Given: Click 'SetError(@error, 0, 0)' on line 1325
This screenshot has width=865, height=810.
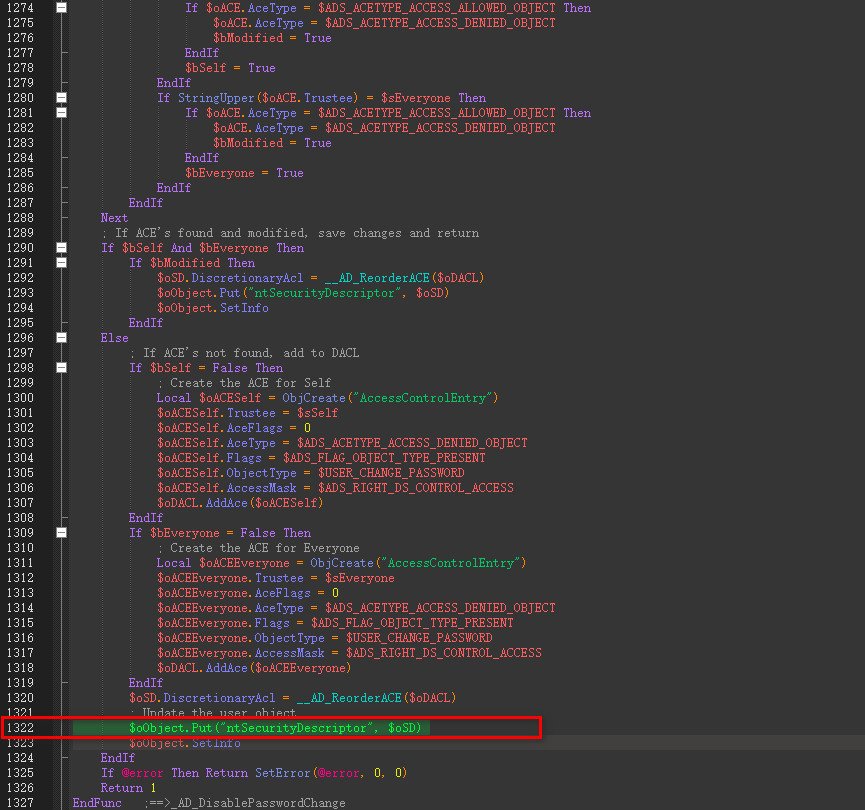Looking at the screenshot, I should (x=331, y=773).
